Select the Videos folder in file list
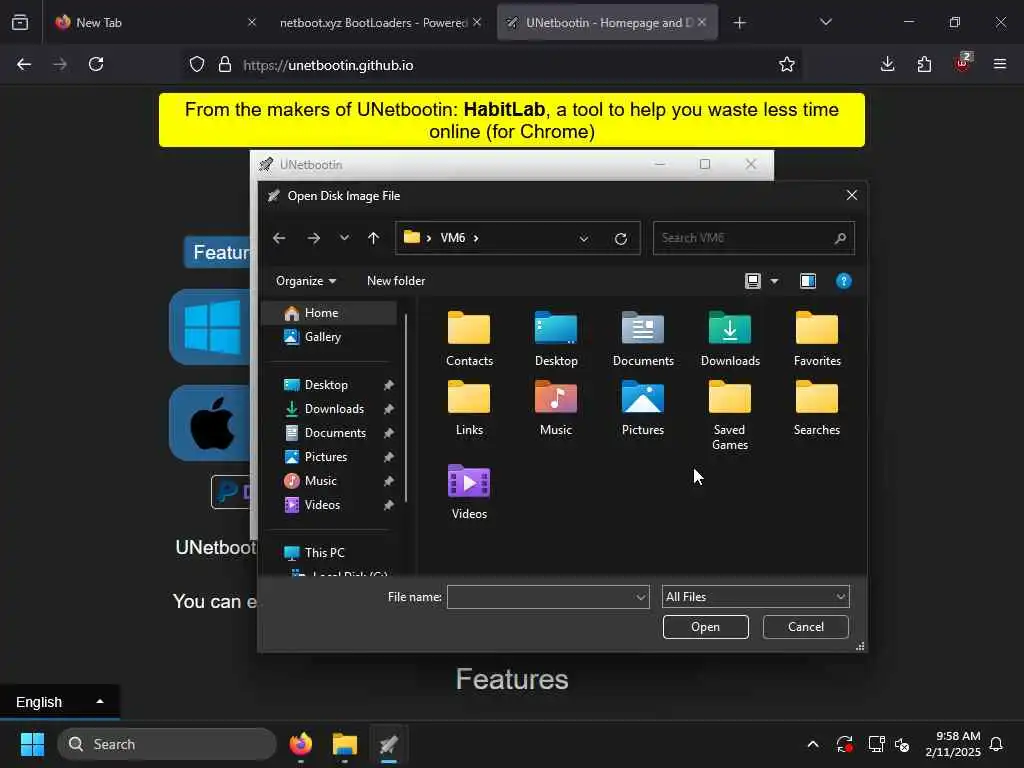Screen dimensions: 1024x768 coord(469,481)
